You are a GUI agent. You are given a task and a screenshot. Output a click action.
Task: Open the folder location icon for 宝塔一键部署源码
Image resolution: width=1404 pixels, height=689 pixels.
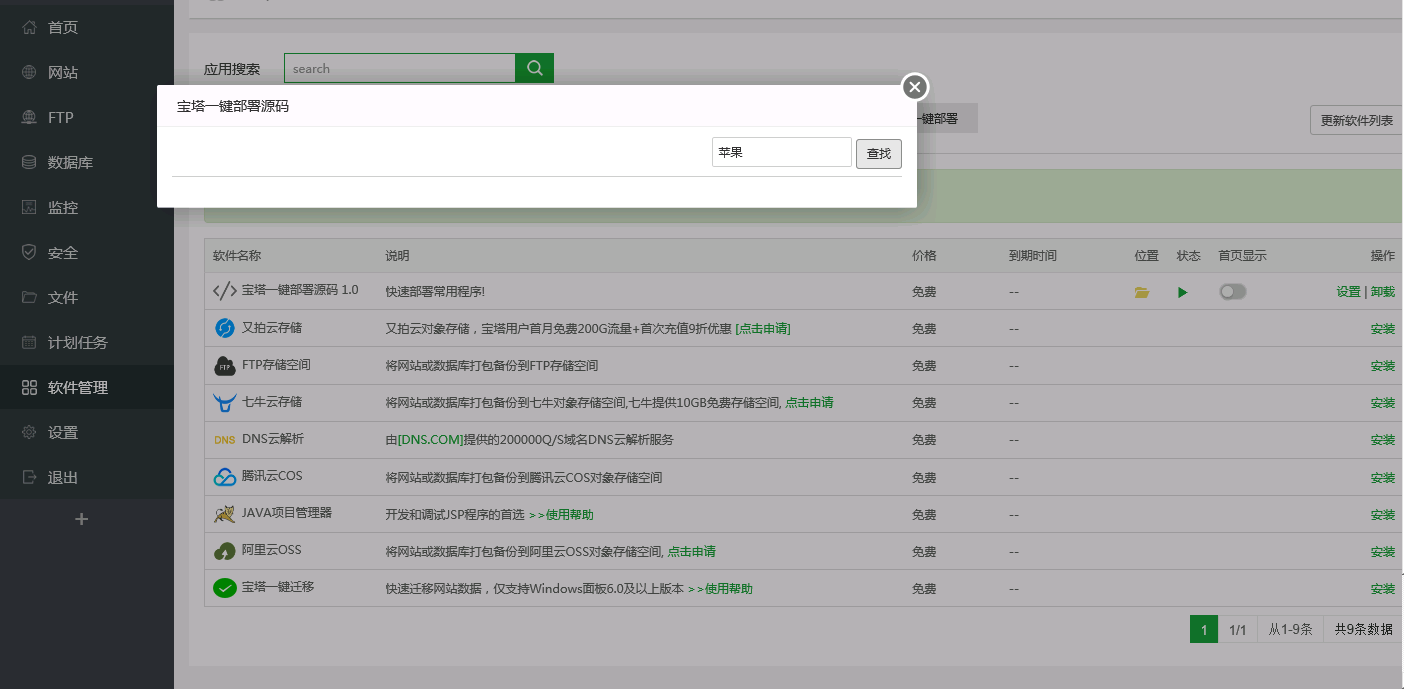tap(1142, 293)
